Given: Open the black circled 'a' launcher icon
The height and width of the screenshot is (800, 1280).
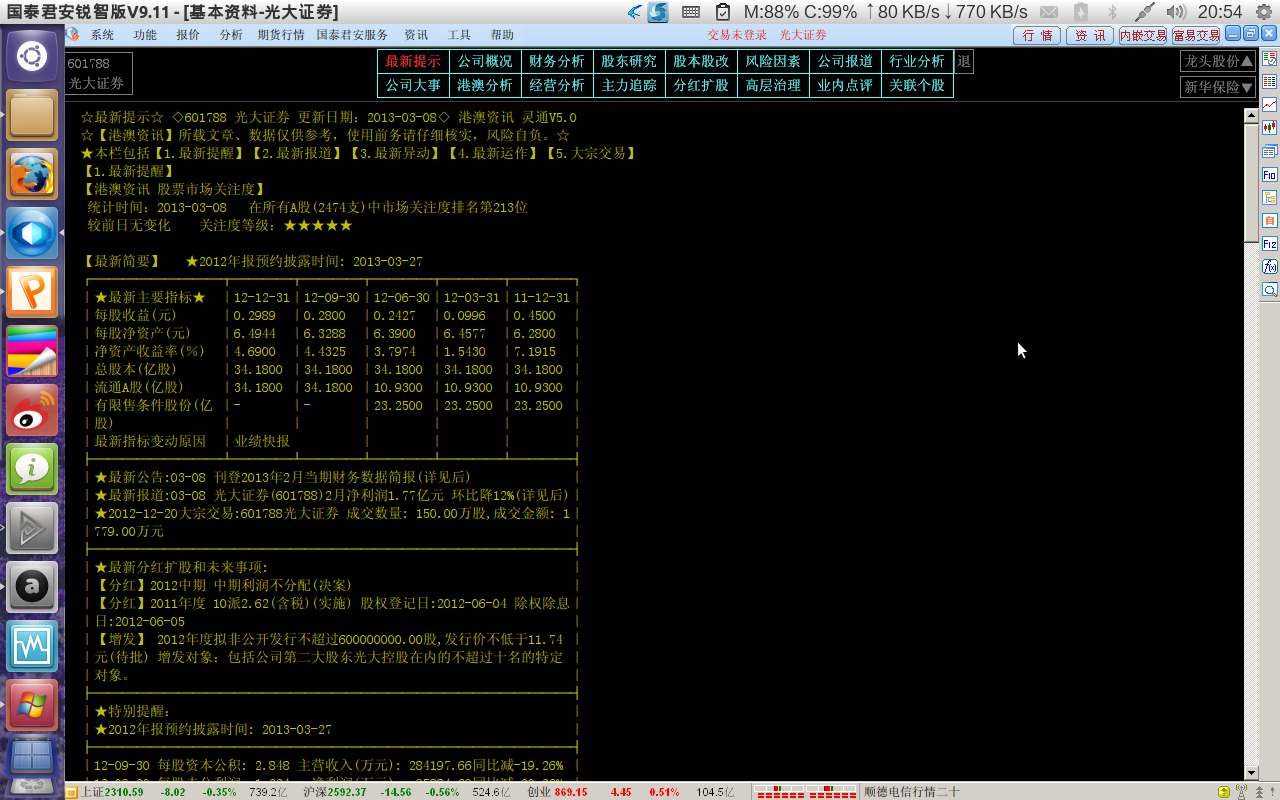Looking at the screenshot, I should coord(32,586).
